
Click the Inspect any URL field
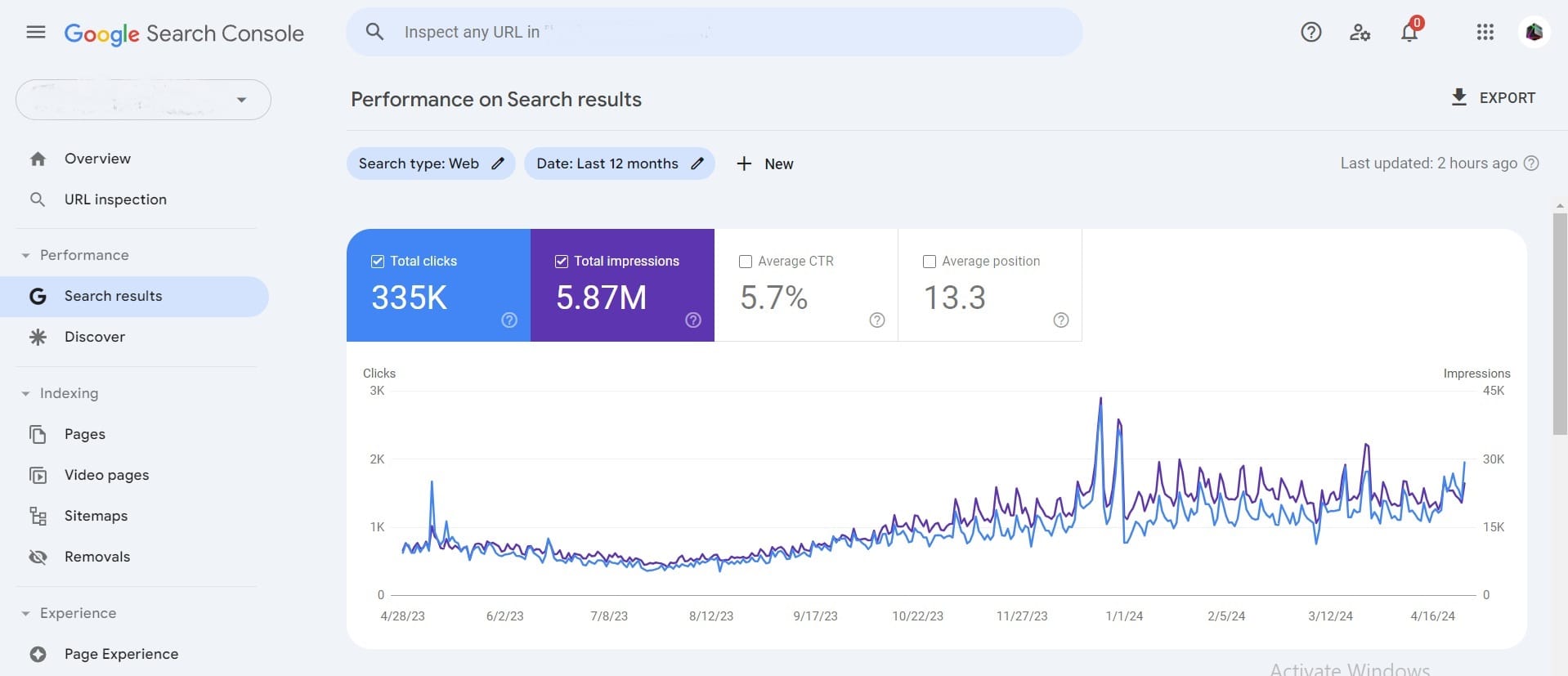[x=714, y=32]
